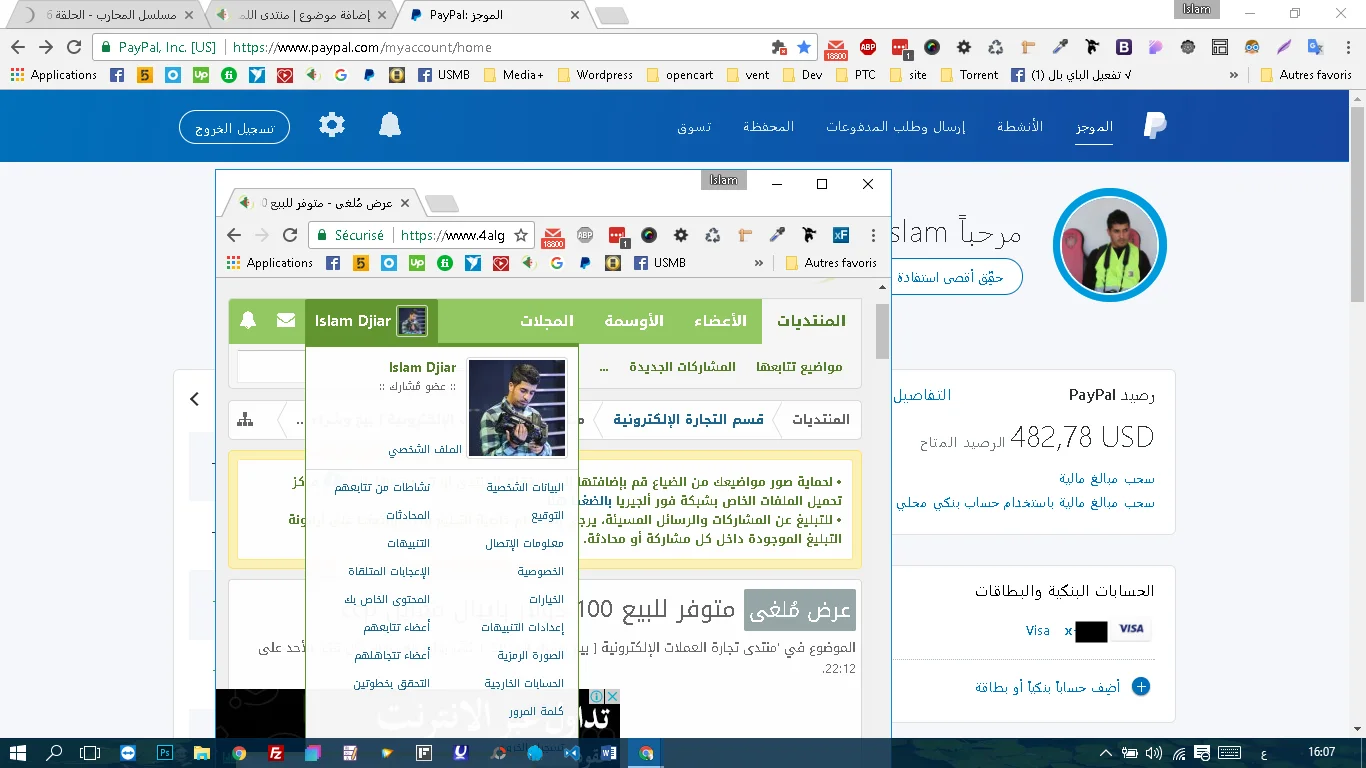Open Photoshop from the taskbar
Viewport: 1366px width, 768px height.
165,753
